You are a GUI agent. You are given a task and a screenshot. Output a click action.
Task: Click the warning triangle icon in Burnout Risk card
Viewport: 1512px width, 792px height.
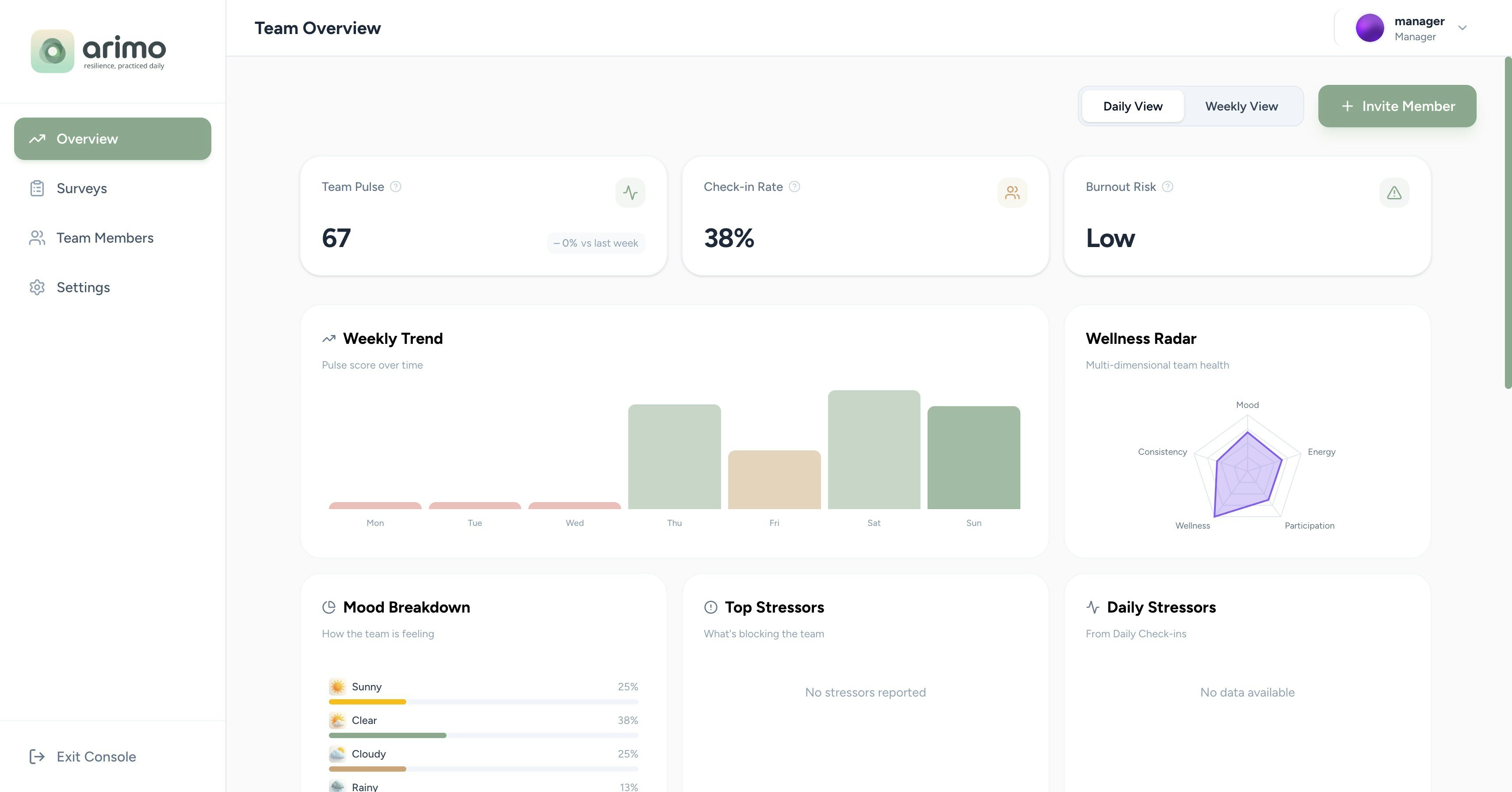(x=1394, y=192)
